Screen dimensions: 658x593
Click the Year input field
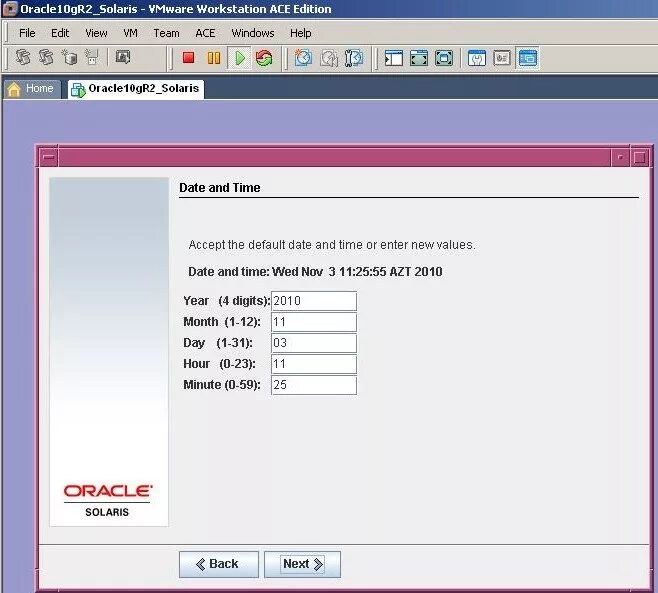tap(314, 301)
